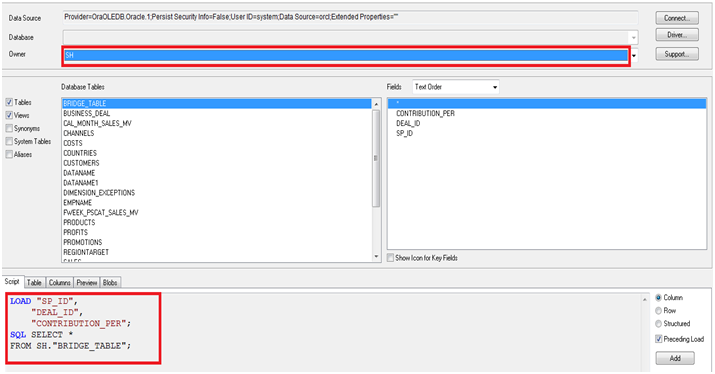Screen dimensions: 715x374
Task: Open the Driver... button
Action: pos(677,35)
